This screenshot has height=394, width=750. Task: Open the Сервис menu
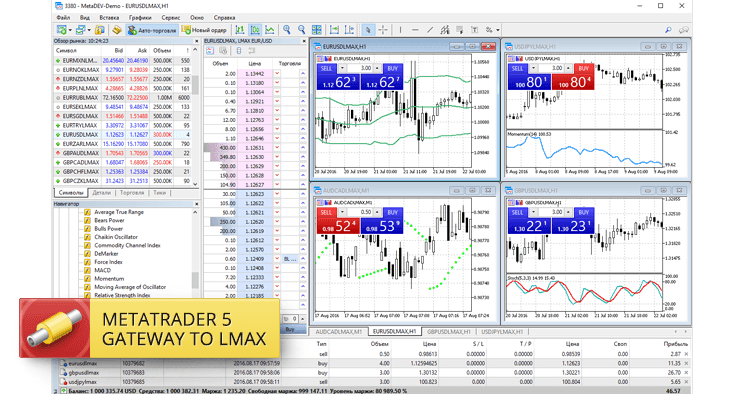click(171, 18)
